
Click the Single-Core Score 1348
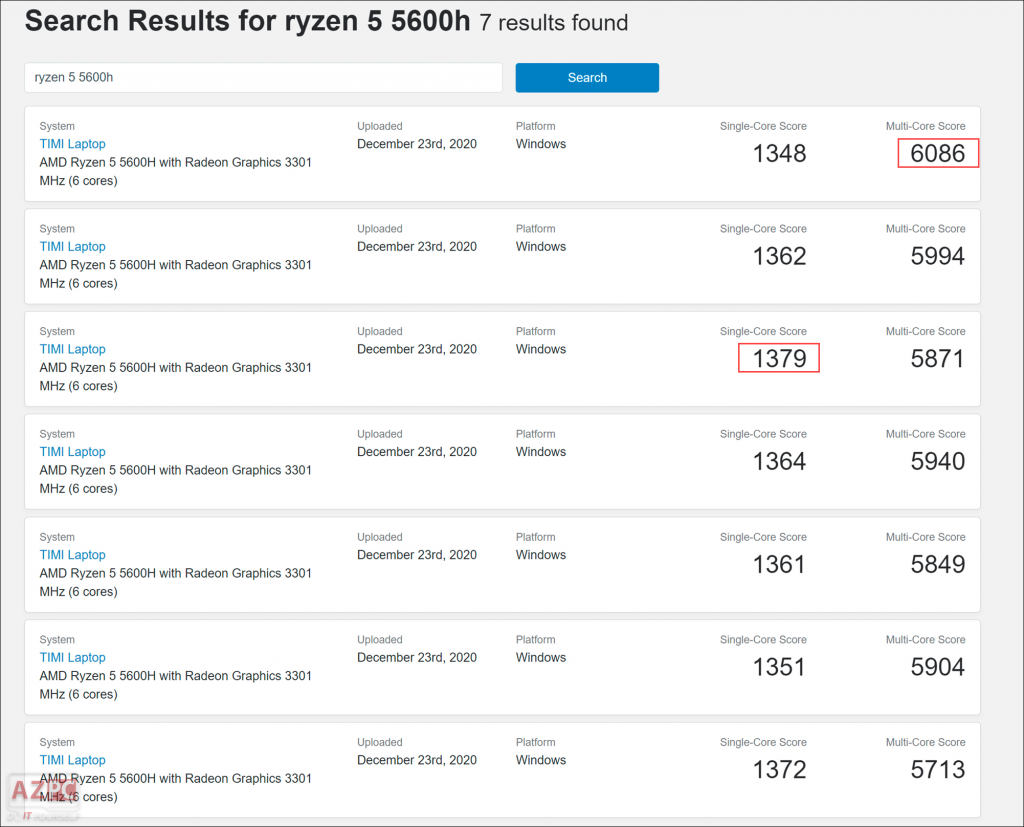click(x=778, y=153)
